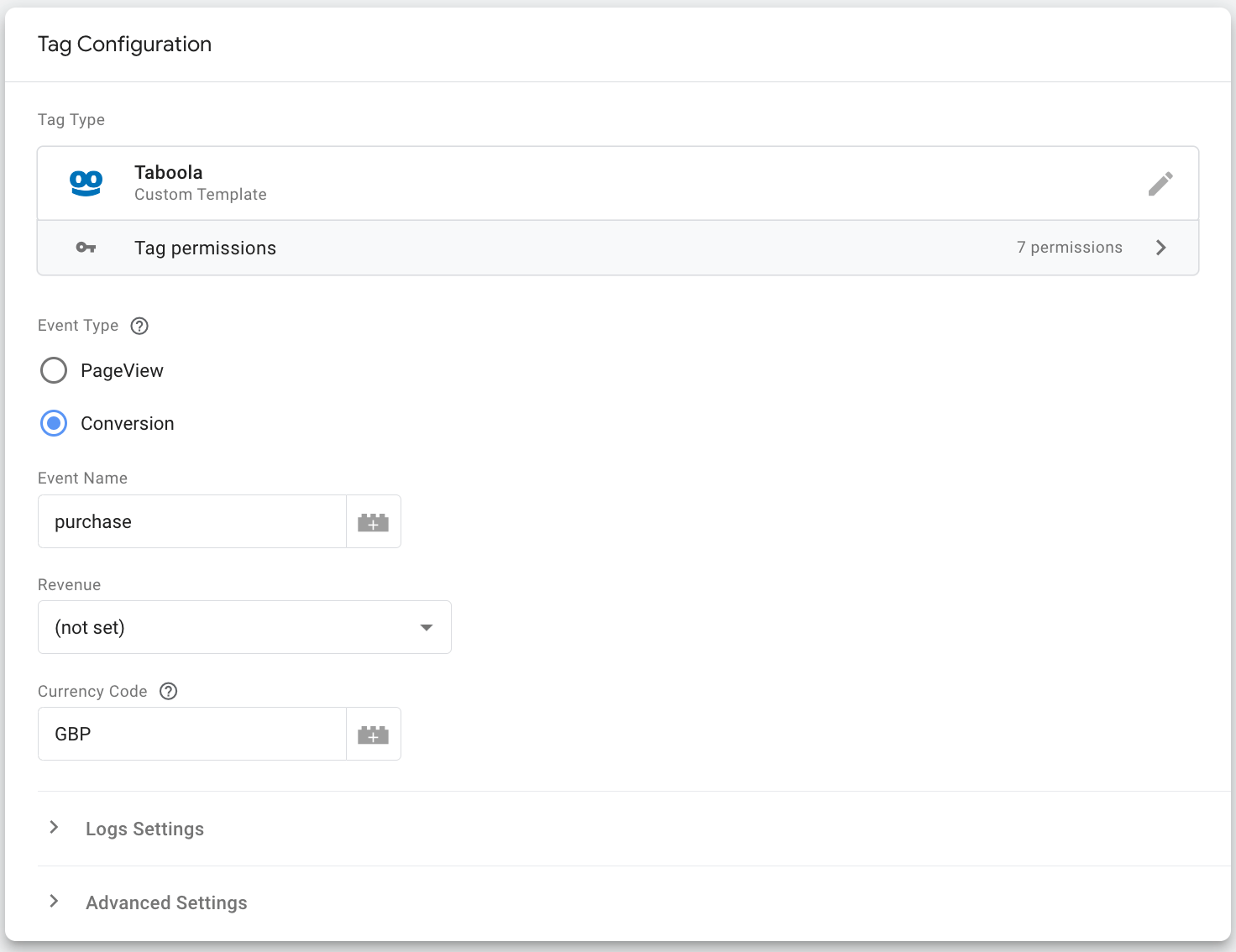This screenshot has width=1236, height=952.
Task: Click the Event Name input containing purchase
Action: [x=192, y=522]
